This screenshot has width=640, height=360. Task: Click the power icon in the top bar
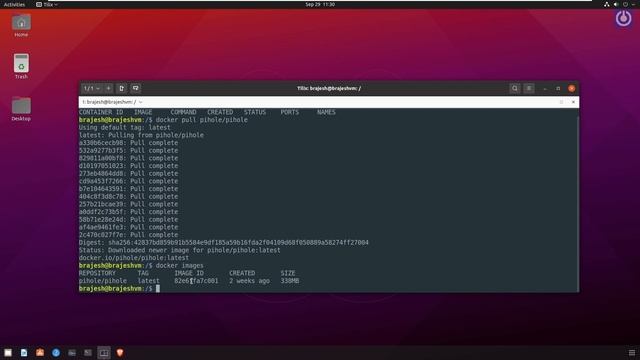[625, 4]
